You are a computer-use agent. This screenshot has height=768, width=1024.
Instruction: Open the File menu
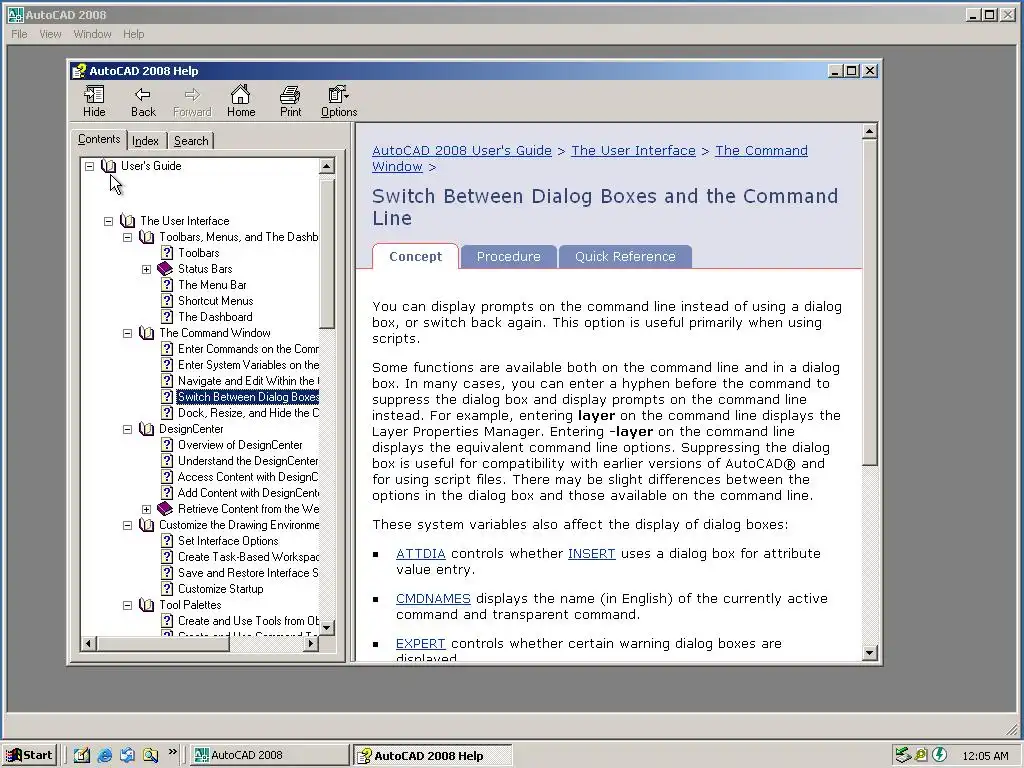tap(19, 34)
